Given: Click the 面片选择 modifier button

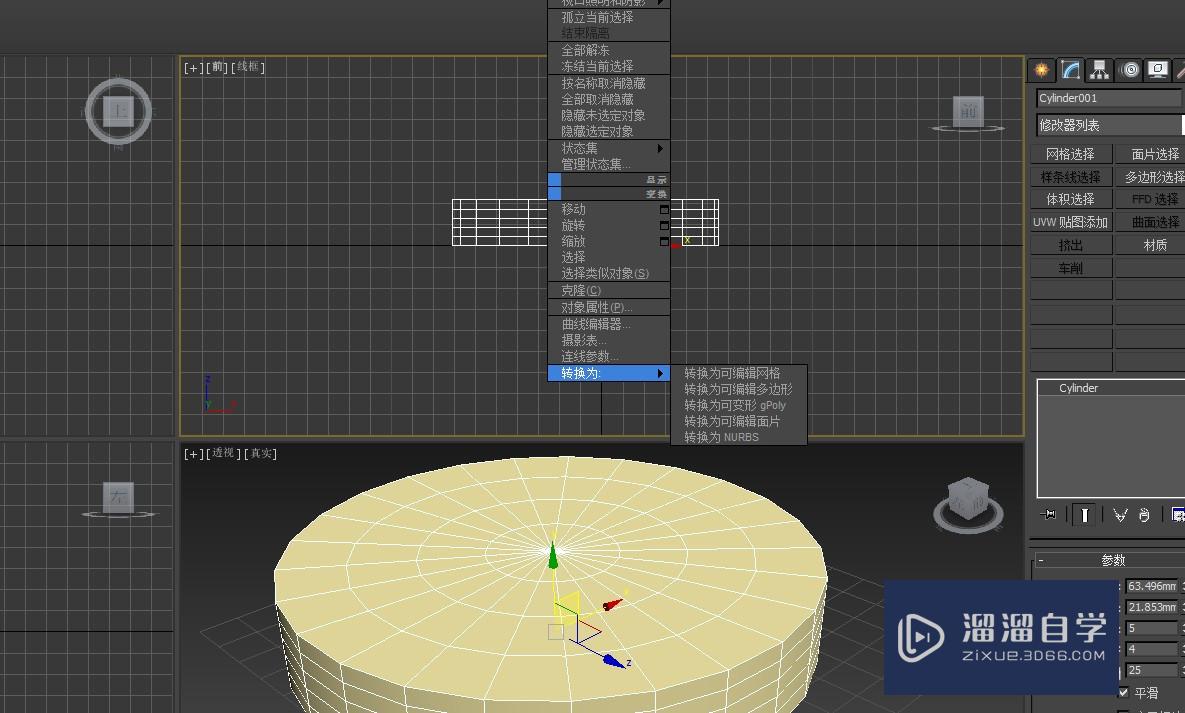Looking at the screenshot, I should pos(1151,154).
